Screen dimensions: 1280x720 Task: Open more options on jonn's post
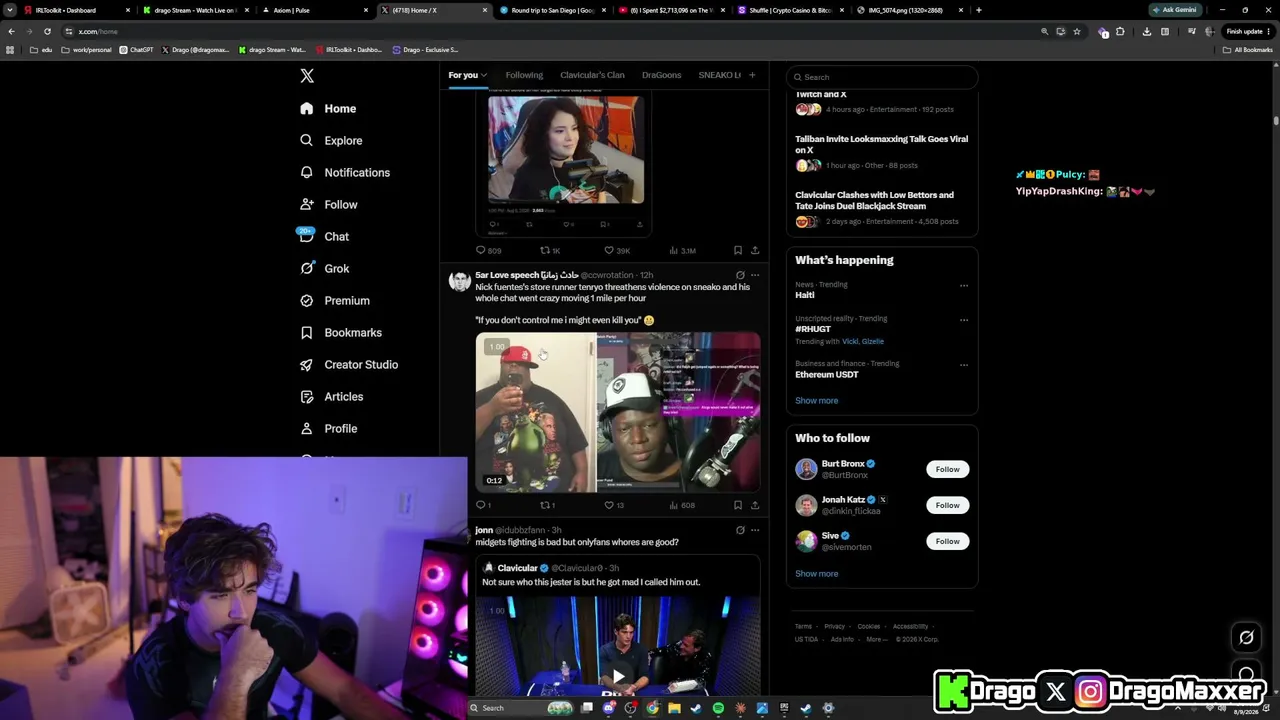click(755, 530)
